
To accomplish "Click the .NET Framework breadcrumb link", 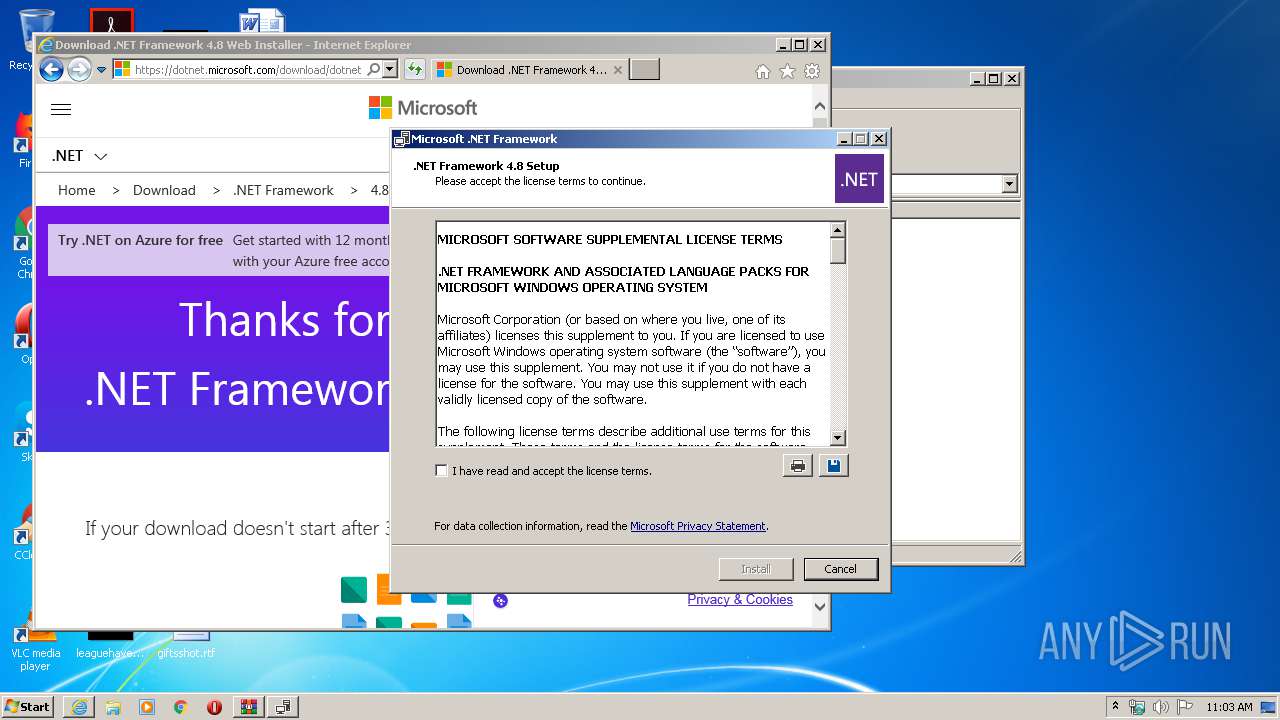I will [283, 190].
